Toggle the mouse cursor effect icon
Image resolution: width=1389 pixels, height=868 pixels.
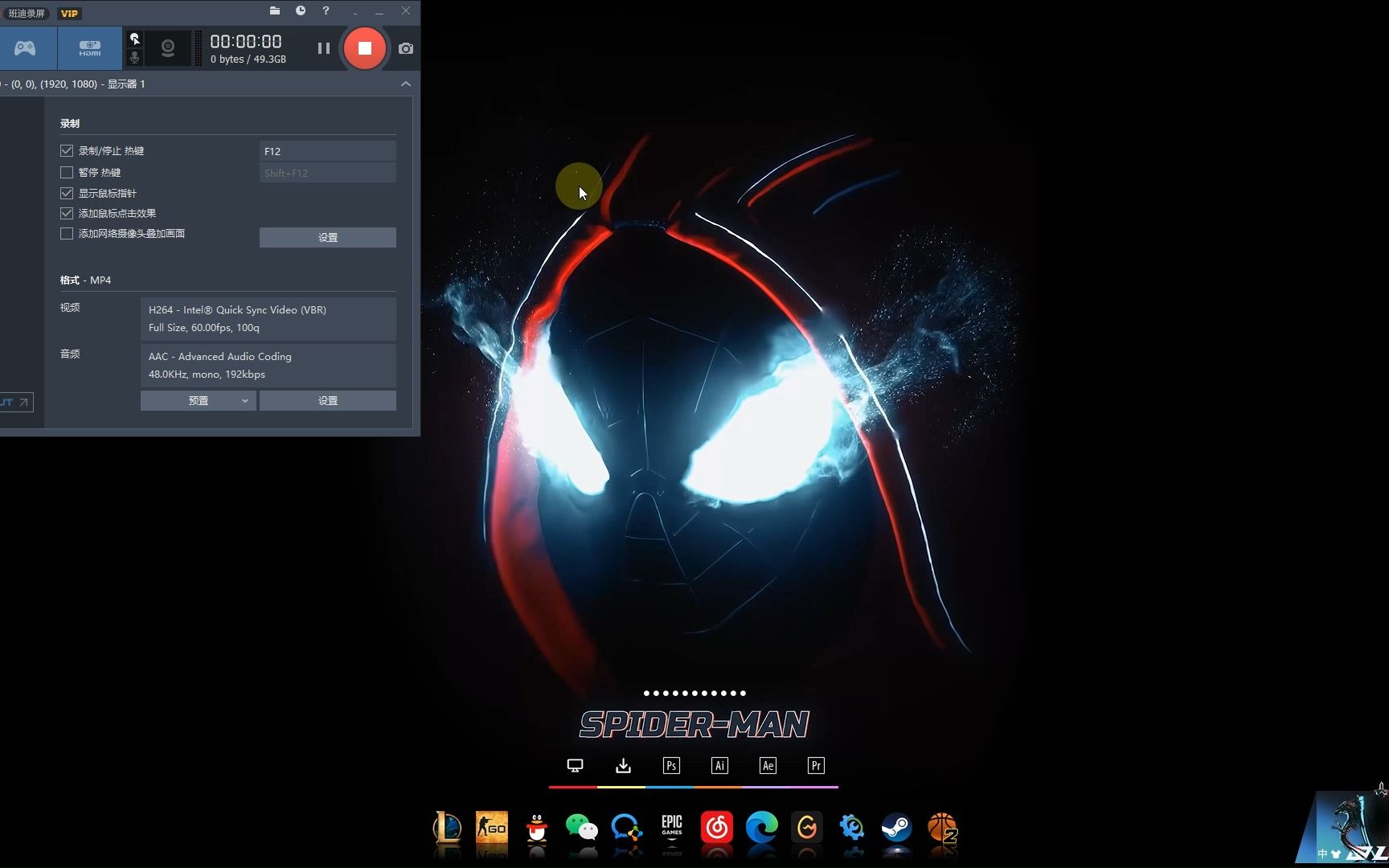coord(135,39)
